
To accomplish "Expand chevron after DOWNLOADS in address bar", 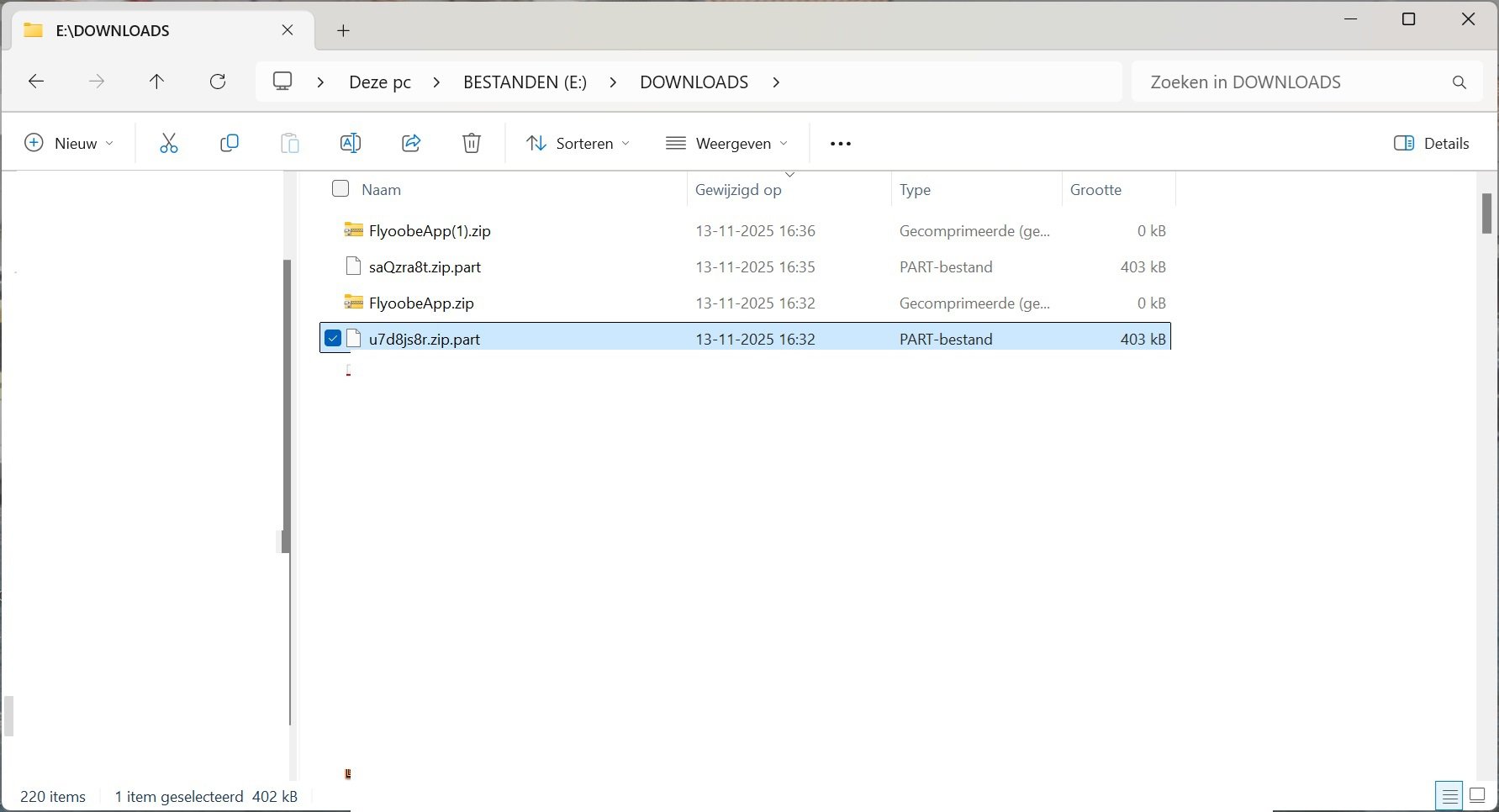I will [776, 82].
